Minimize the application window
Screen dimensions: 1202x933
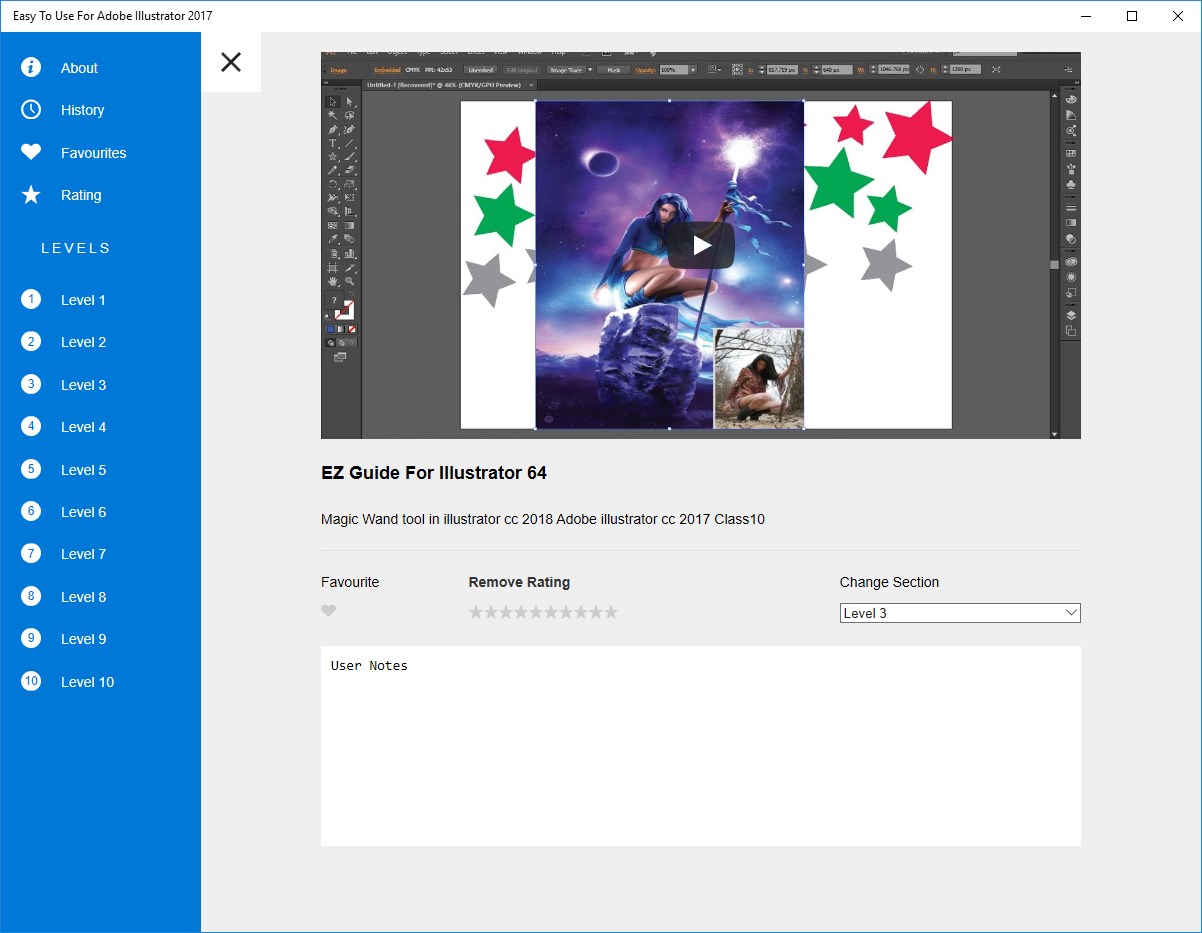[x=1085, y=16]
